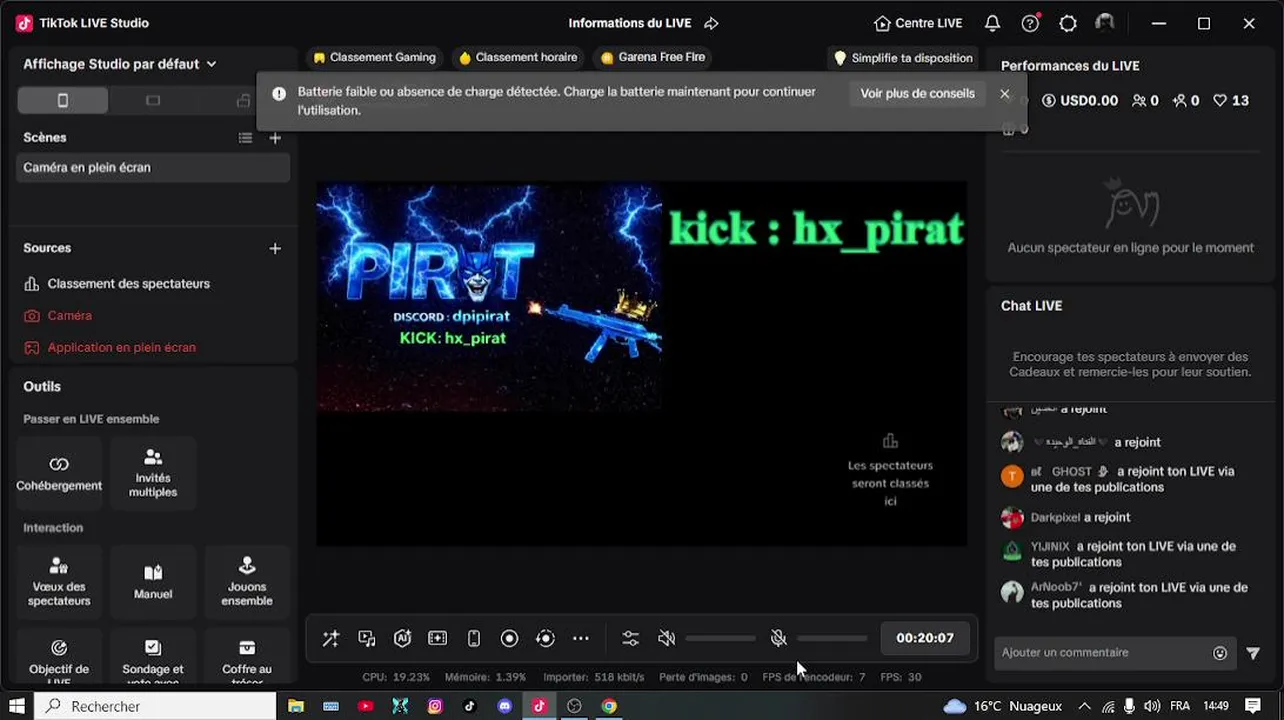Click the phone orientation icon in bottom toolbar
Viewport: 1284px width, 720px height.
[474, 638]
